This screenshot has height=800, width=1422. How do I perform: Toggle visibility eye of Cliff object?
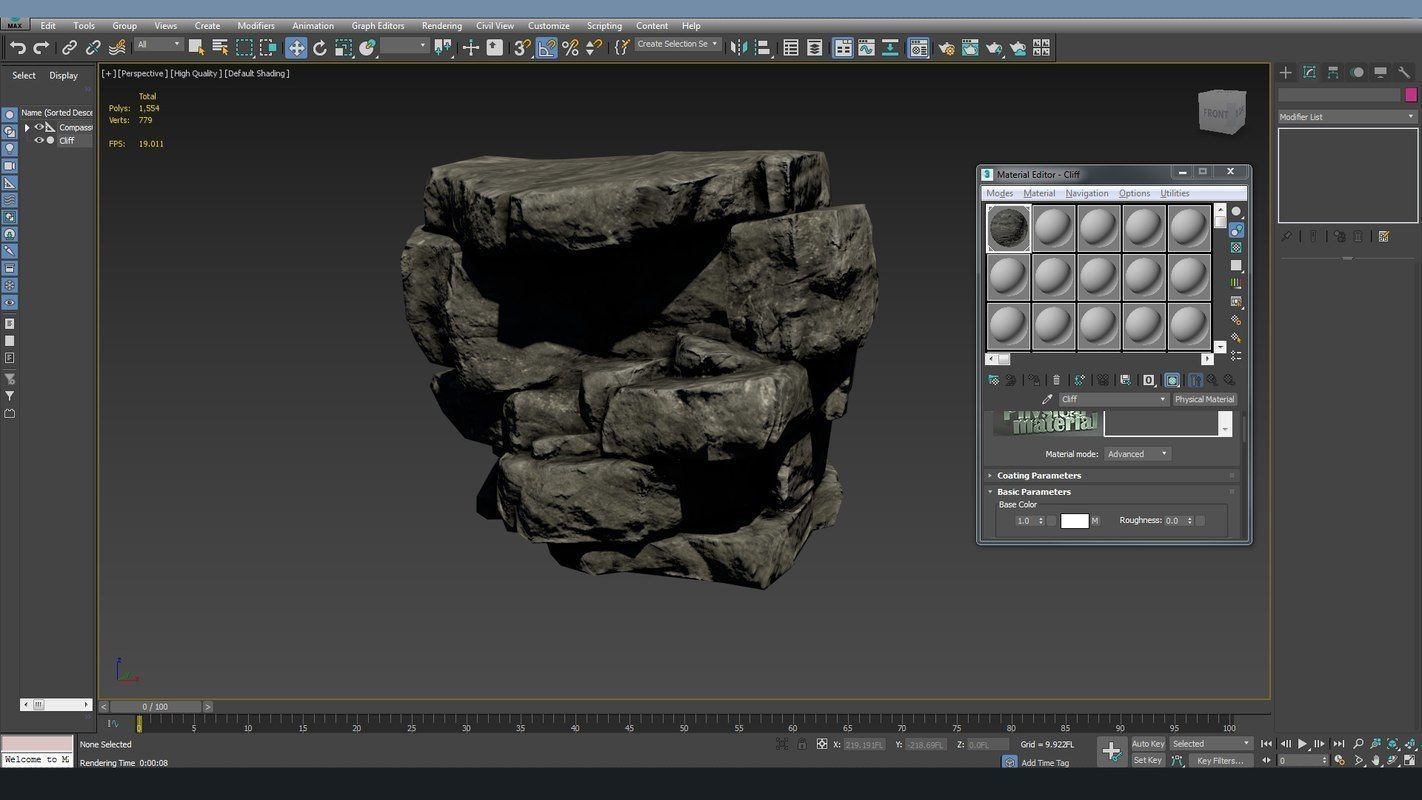pos(40,141)
